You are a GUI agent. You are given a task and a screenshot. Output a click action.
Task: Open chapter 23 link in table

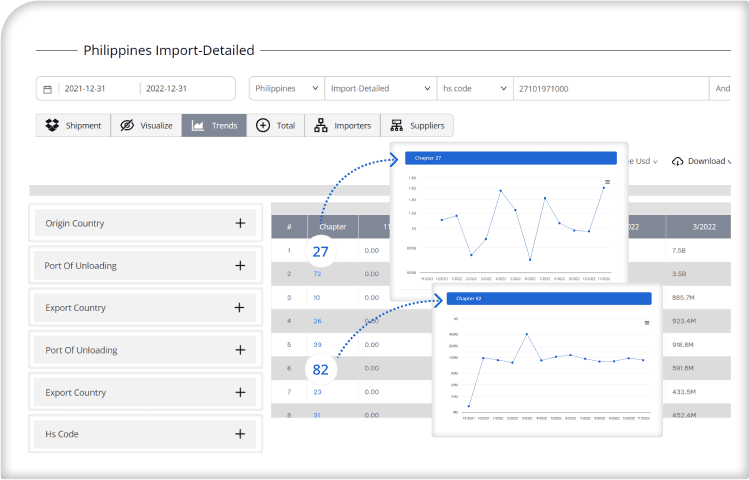pos(317,392)
